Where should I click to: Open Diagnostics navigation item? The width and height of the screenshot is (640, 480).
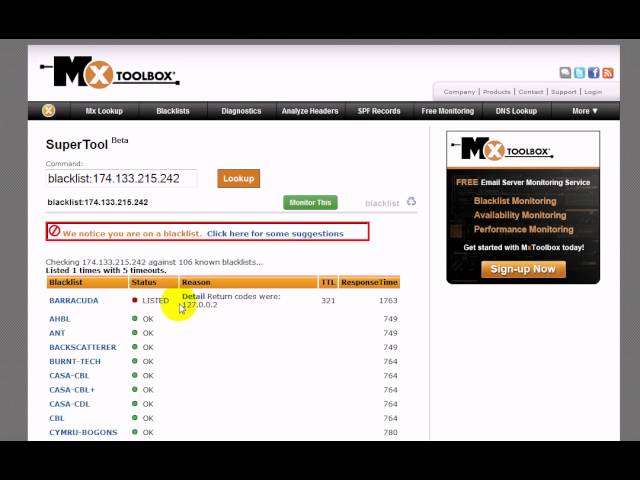click(x=241, y=111)
